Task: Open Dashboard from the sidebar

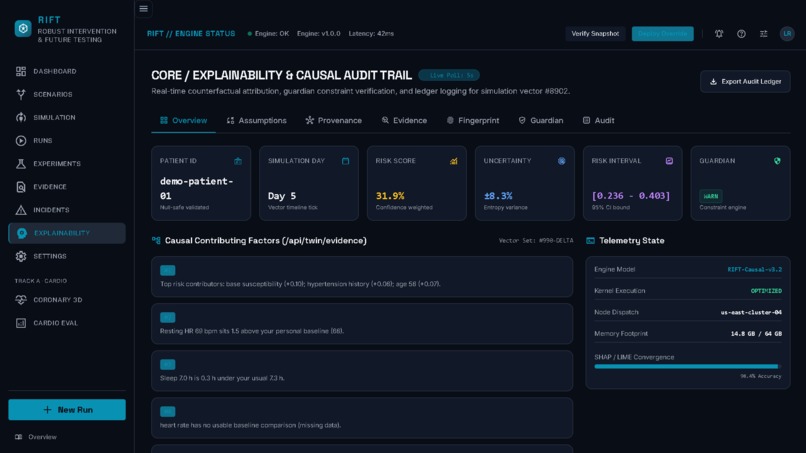Action: [67, 71]
